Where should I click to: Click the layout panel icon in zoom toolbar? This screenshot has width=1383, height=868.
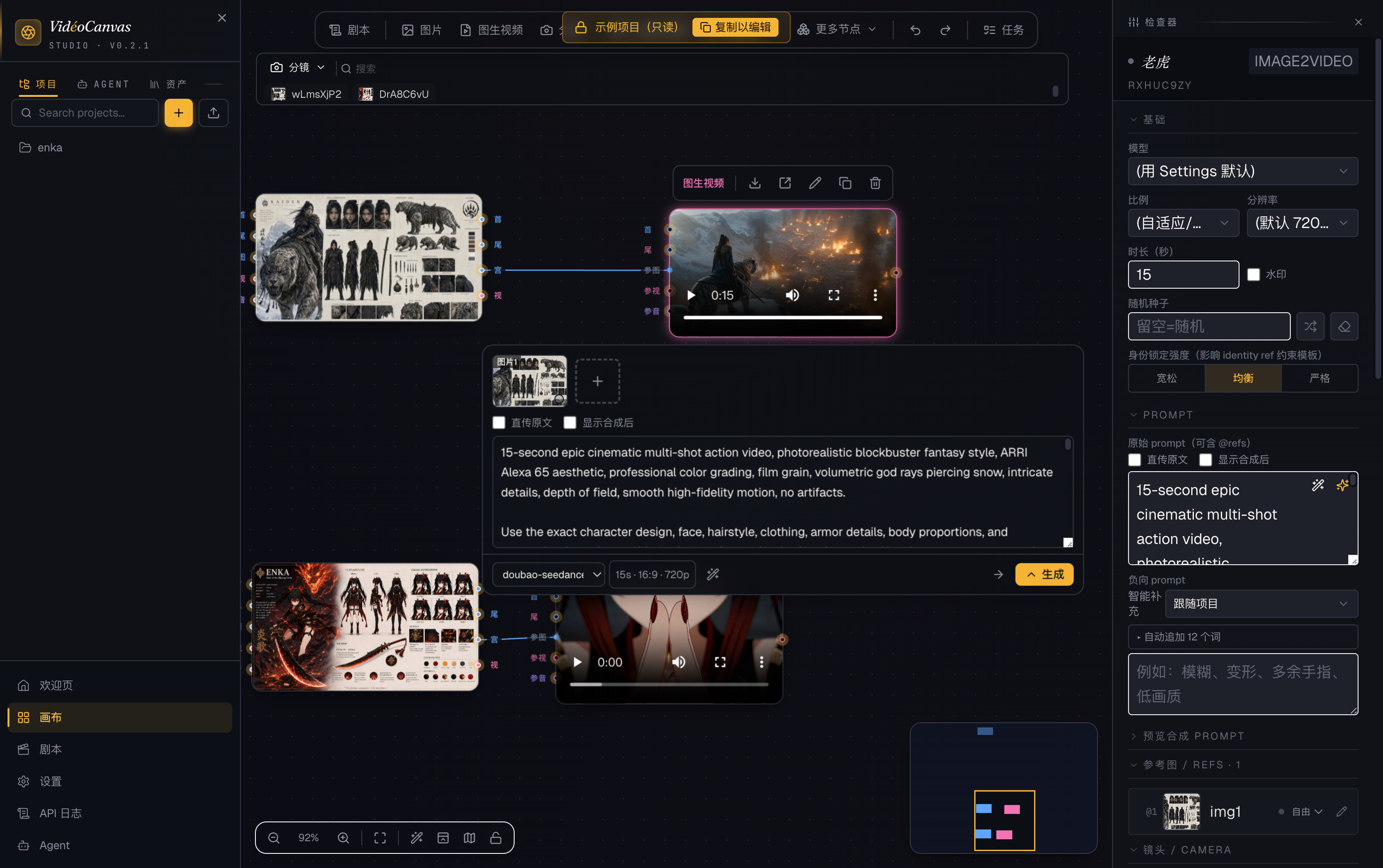pyautogui.click(x=443, y=837)
